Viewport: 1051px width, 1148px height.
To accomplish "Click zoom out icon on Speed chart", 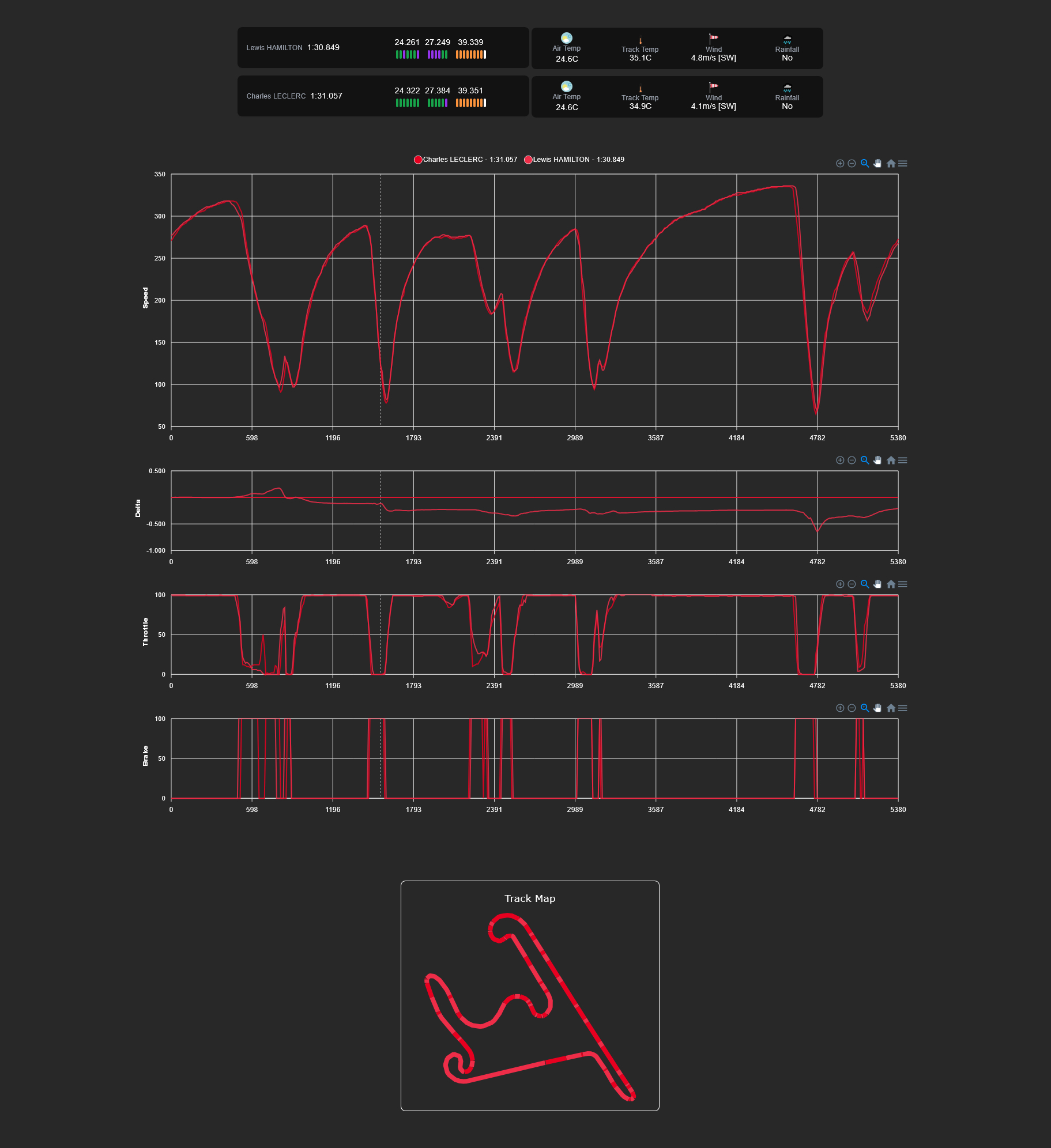I will click(x=852, y=164).
